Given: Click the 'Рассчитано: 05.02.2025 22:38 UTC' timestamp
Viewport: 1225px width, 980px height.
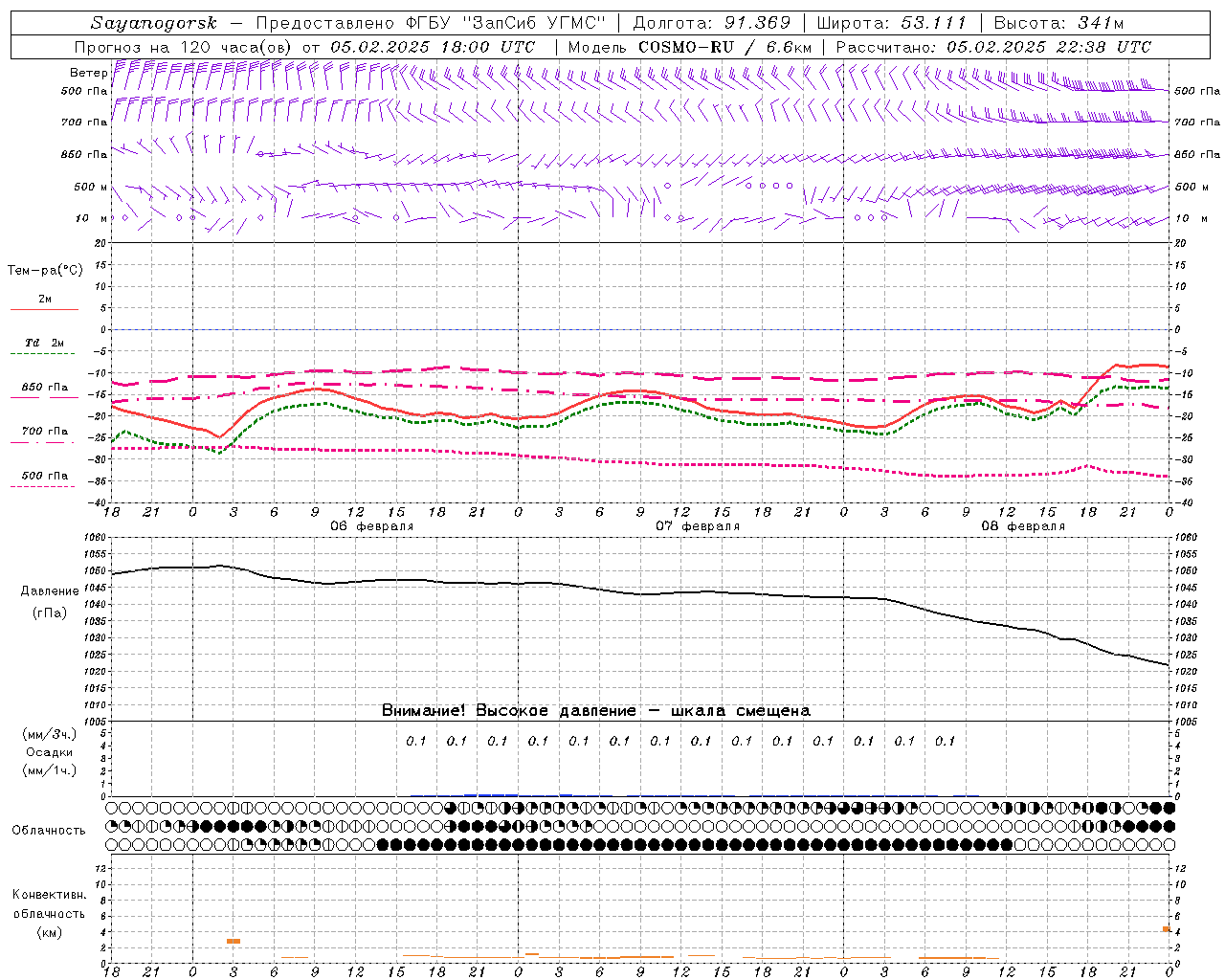Looking at the screenshot, I should pos(993,47).
